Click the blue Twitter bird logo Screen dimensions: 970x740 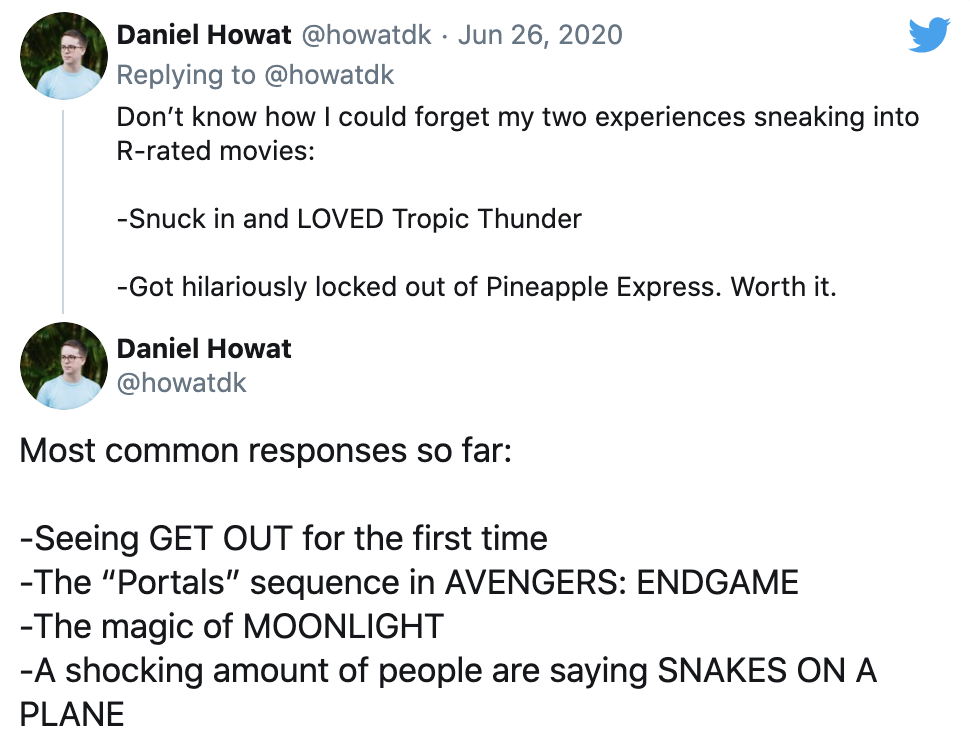929,35
